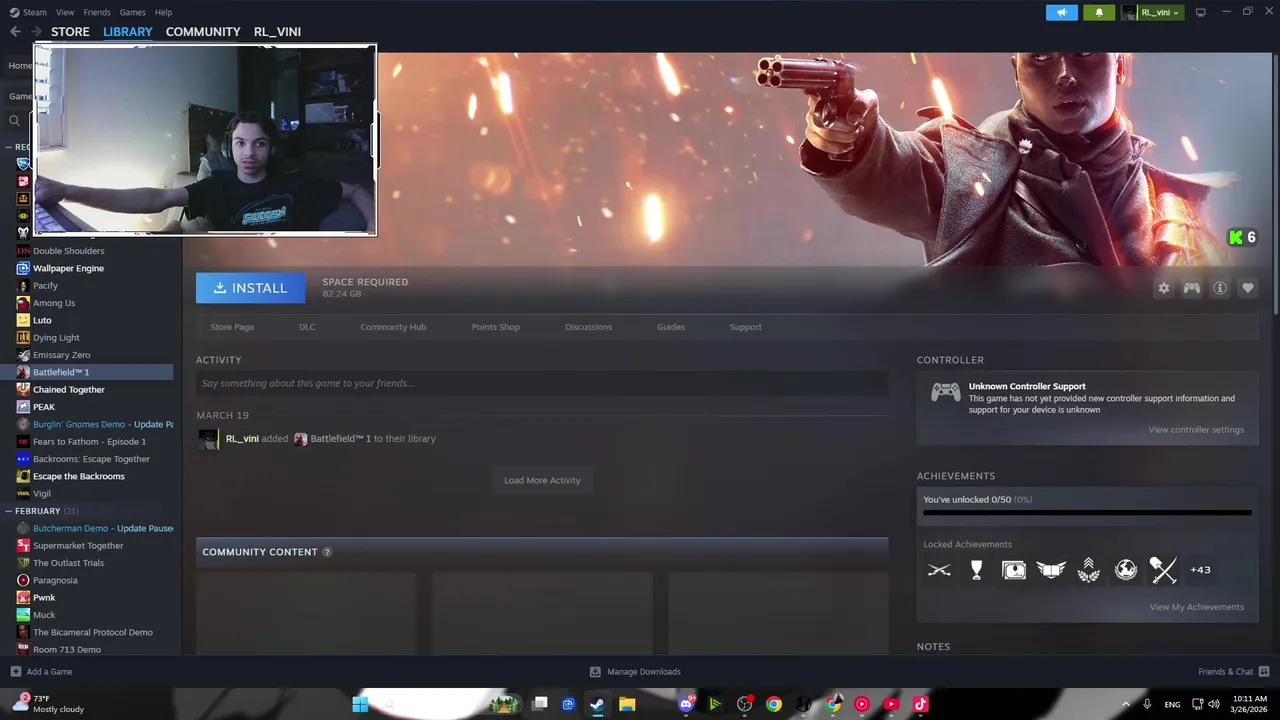Open the Discussions tab
1280x720 pixels.
pyautogui.click(x=588, y=327)
